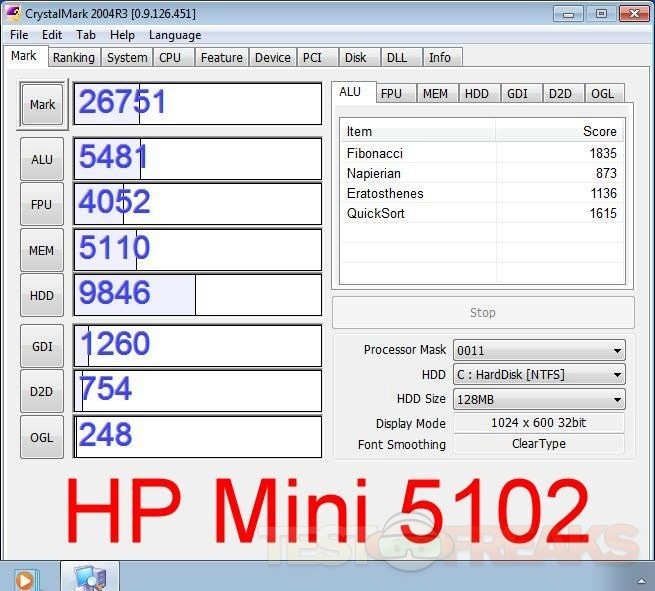Image resolution: width=655 pixels, height=591 pixels.
Task: Open the File menu
Action: click(19, 35)
